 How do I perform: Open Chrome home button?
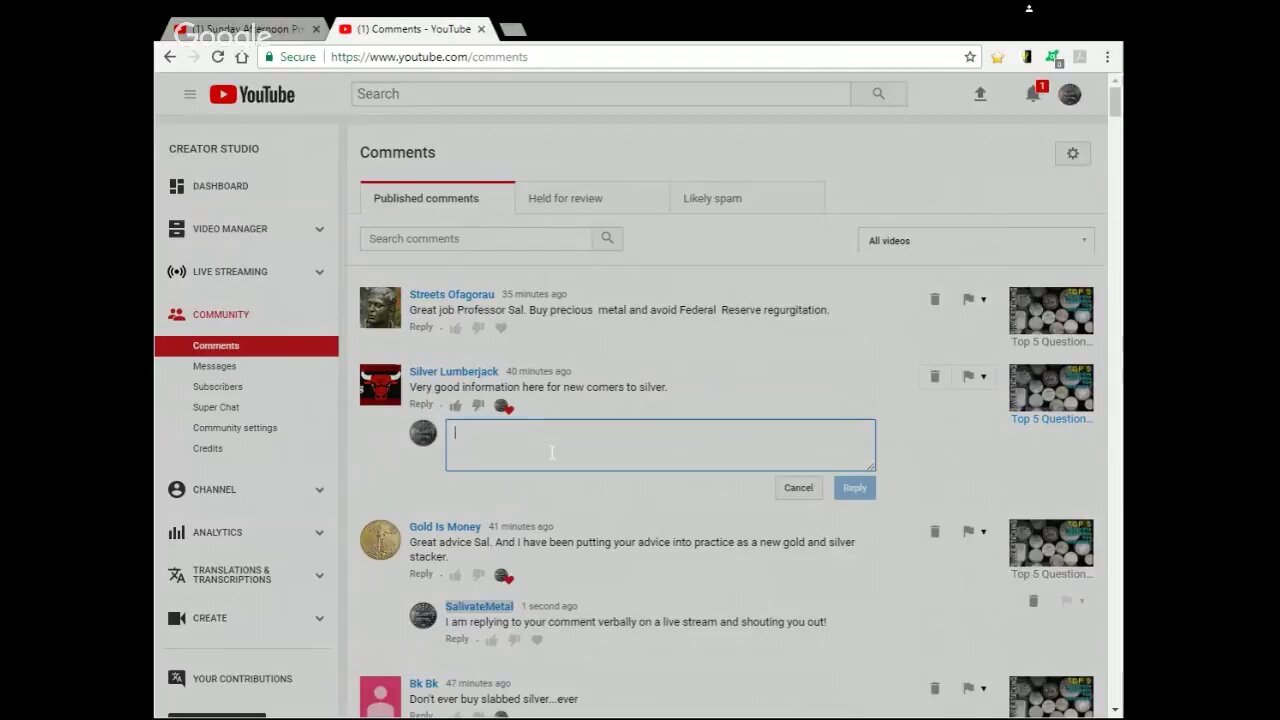click(241, 57)
